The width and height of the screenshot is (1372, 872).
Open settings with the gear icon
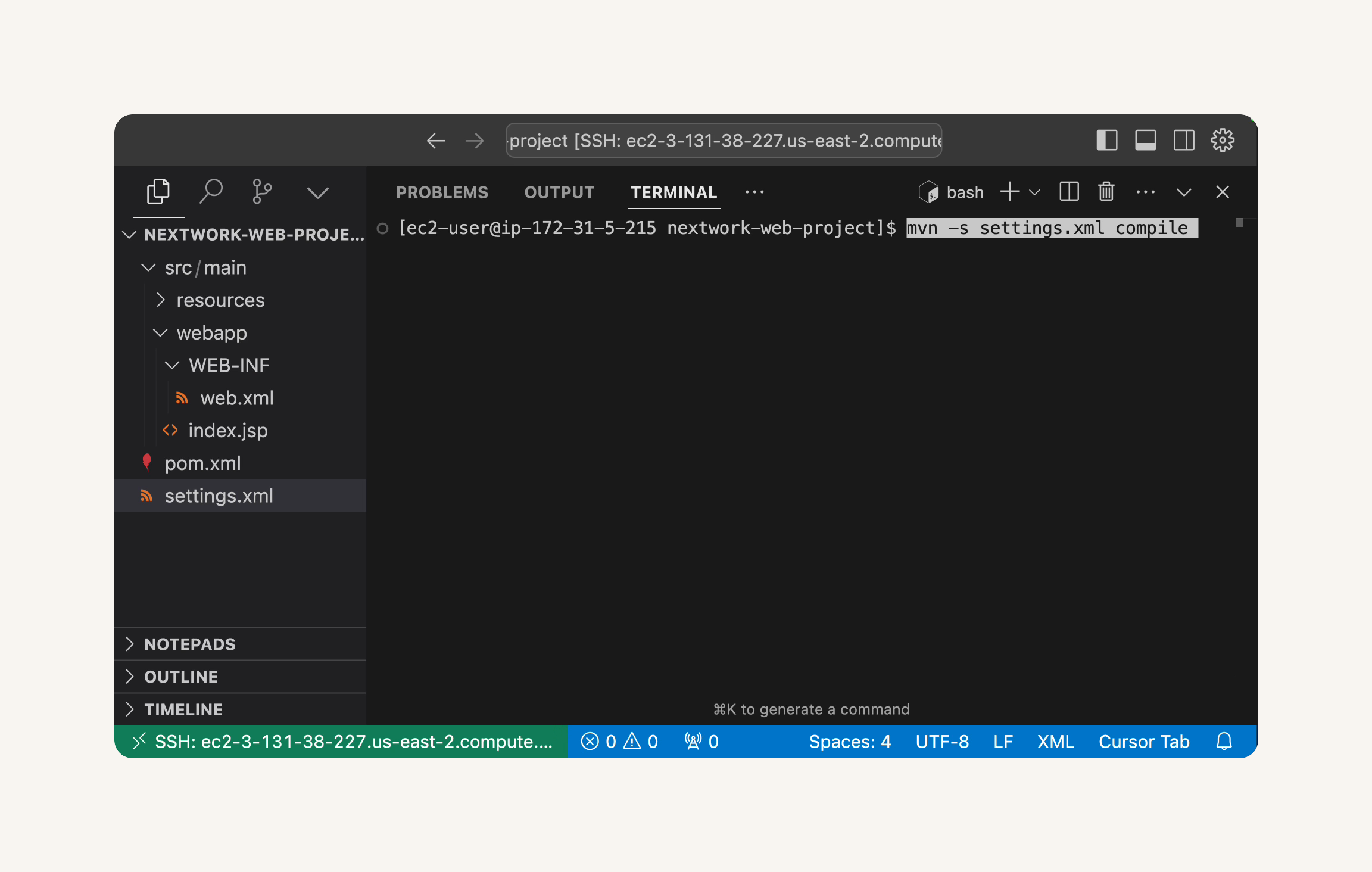pos(1223,141)
